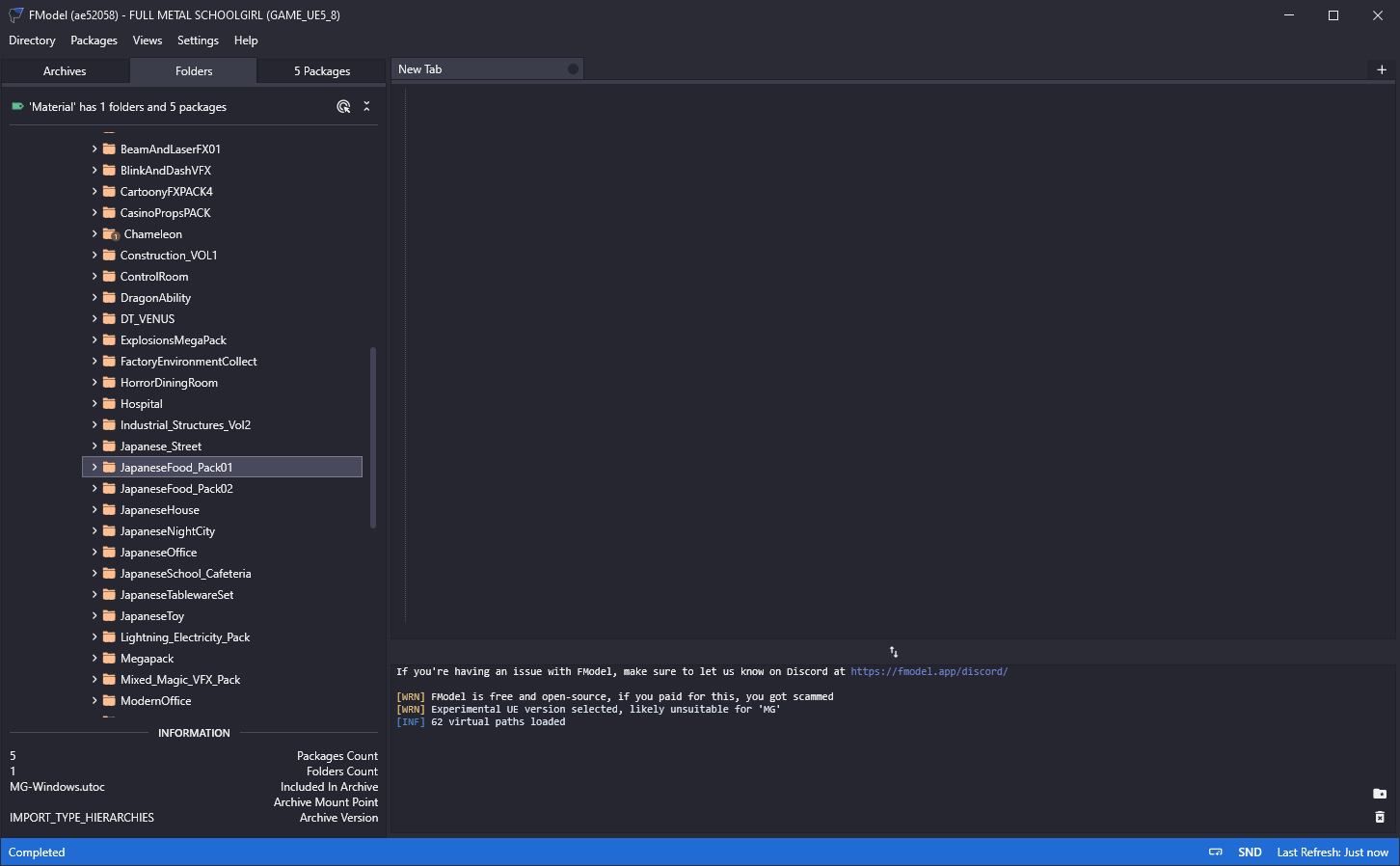Expand the JapaneseNightCity folder
This screenshot has width=1400, height=866.
click(94, 531)
